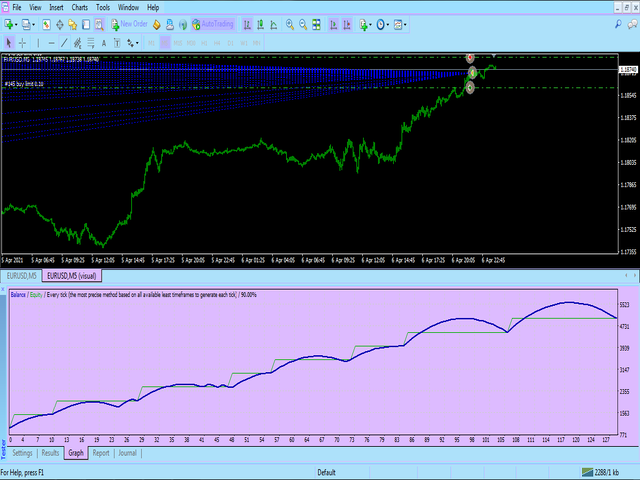Click the New Order button

129,24
